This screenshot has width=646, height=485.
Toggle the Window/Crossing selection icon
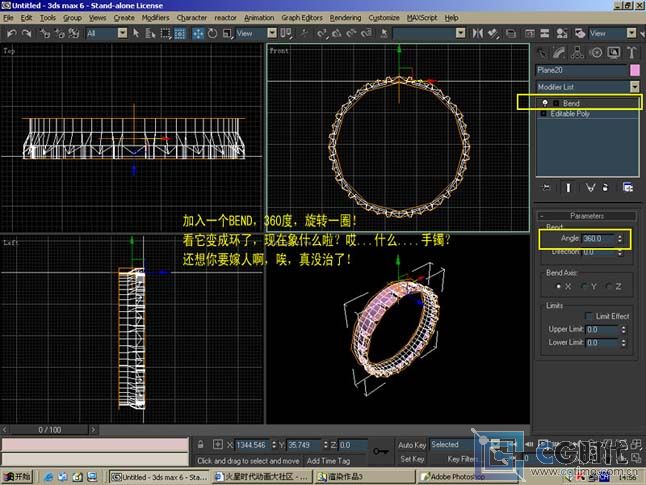click(180, 33)
